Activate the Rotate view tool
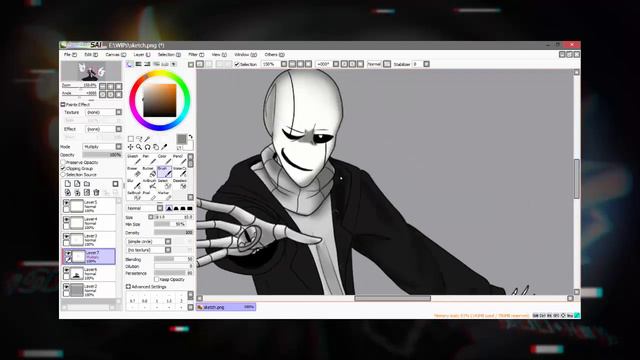The image size is (640, 360). point(147,147)
